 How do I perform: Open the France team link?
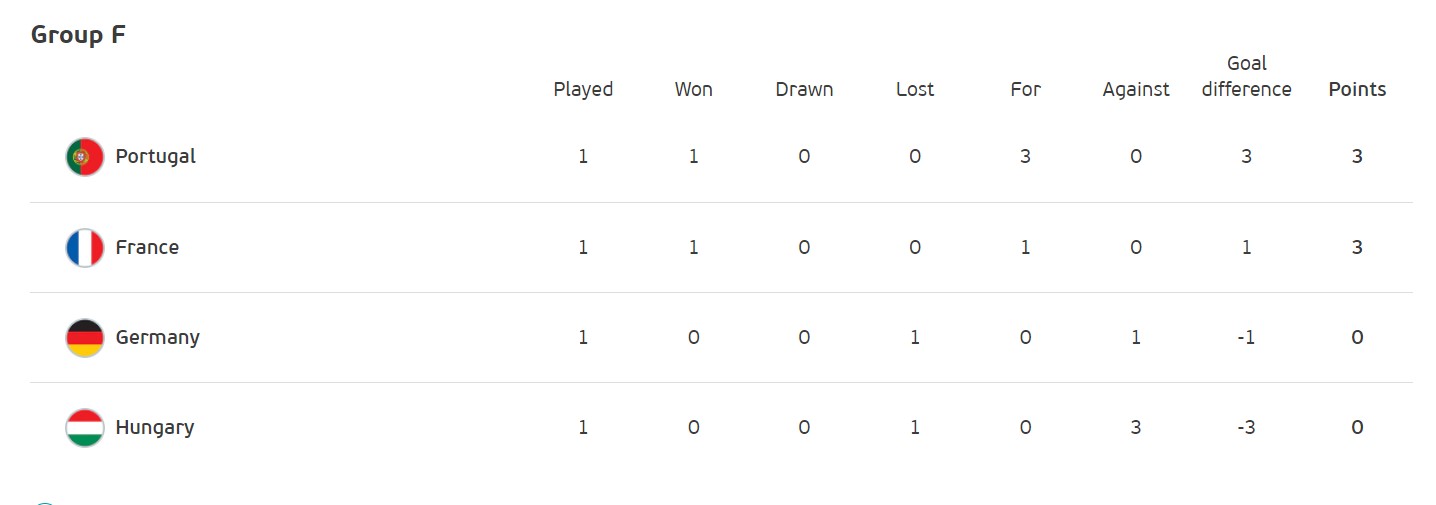(147, 248)
